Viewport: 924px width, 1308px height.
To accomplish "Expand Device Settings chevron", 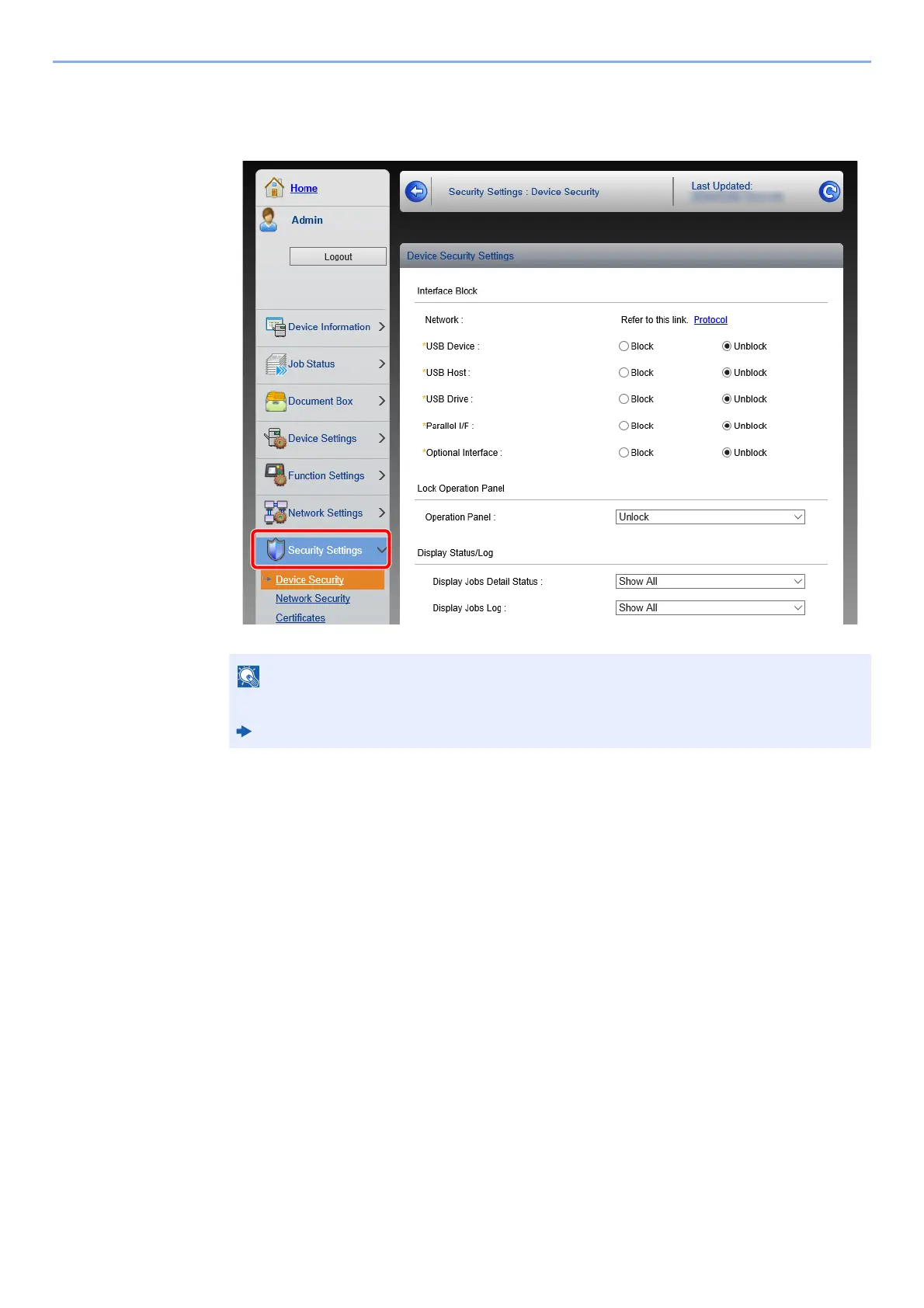I will (381, 438).
